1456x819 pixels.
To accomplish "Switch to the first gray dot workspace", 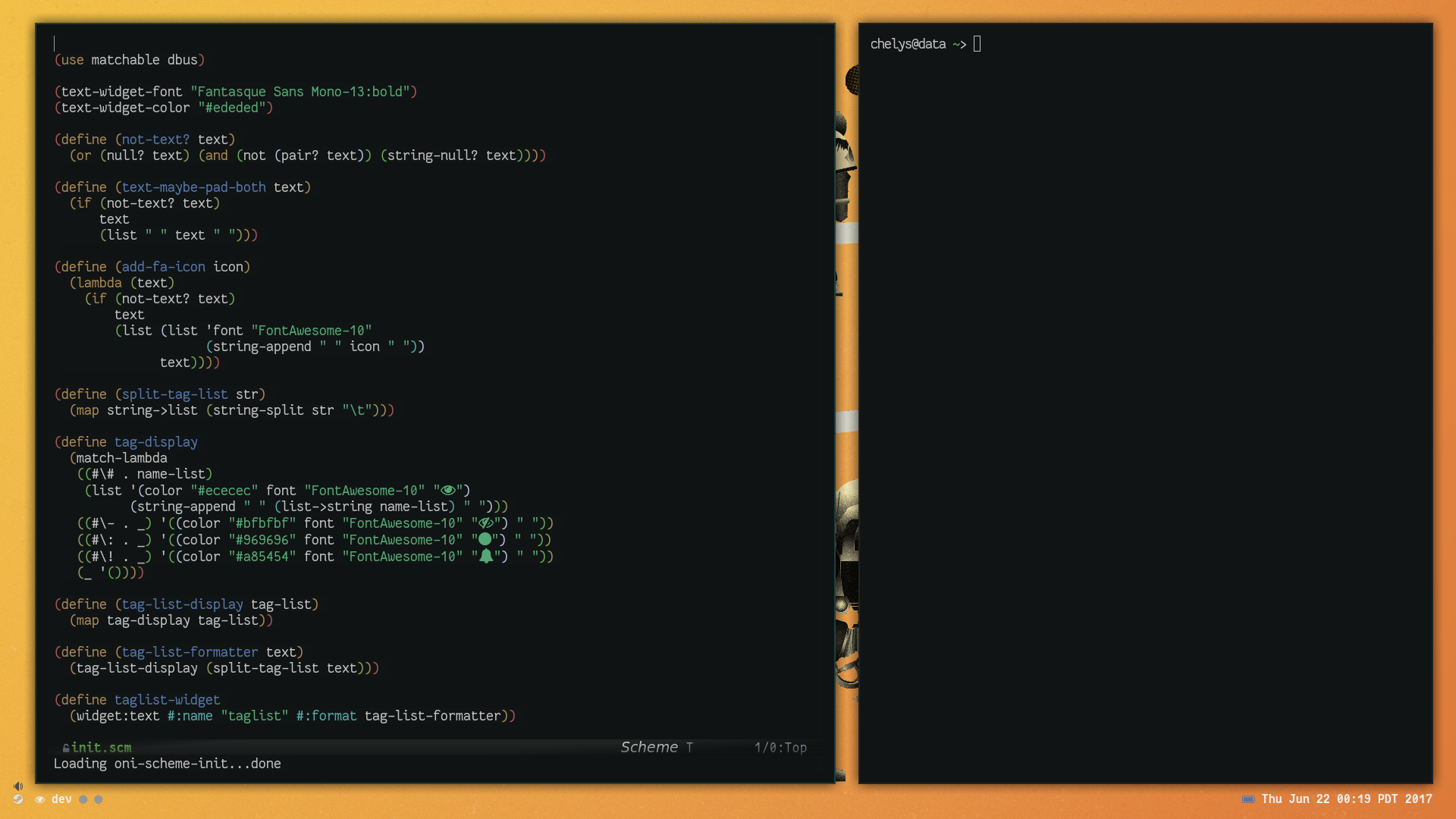I will [x=83, y=799].
